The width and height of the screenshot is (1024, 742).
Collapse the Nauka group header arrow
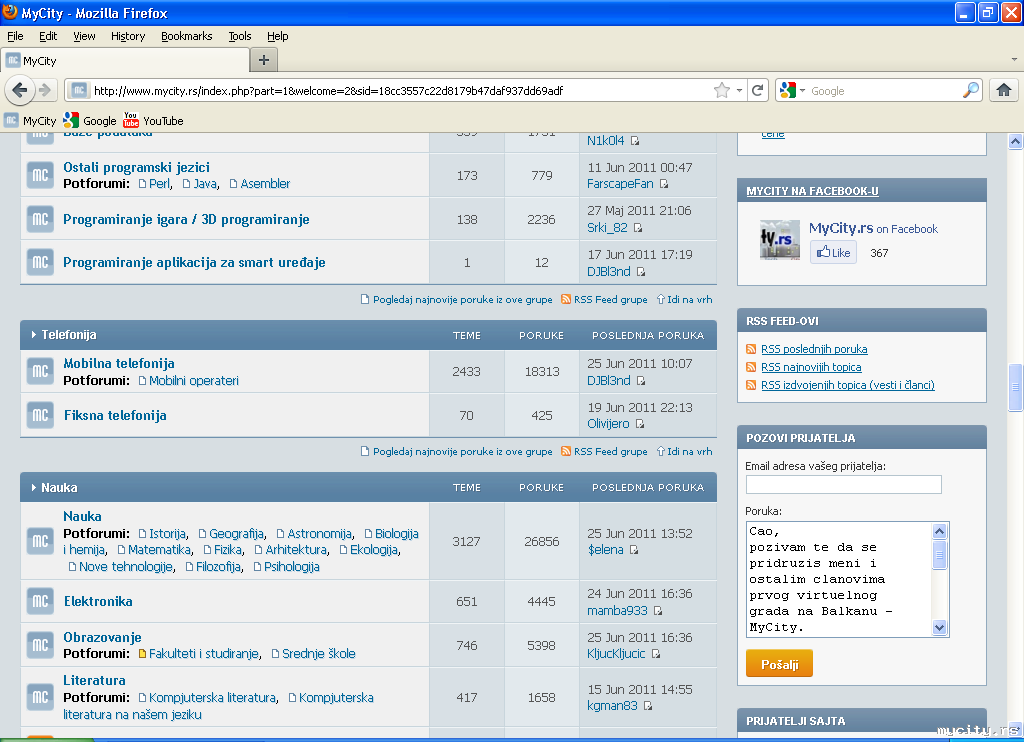click(33, 487)
